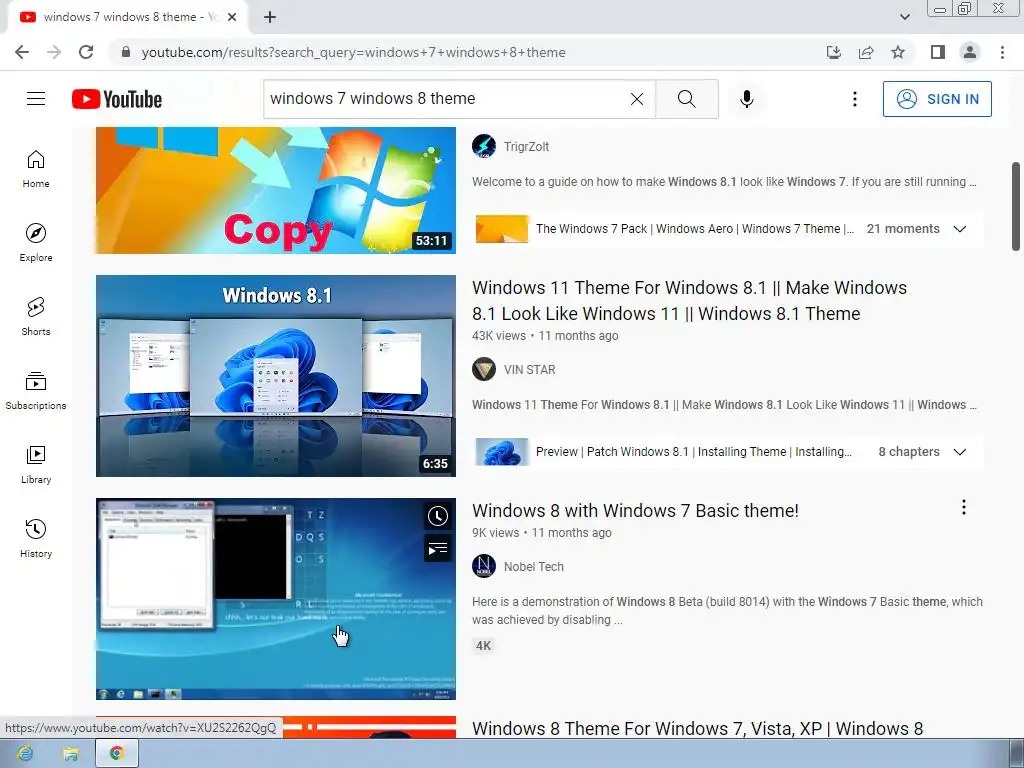Image resolution: width=1024 pixels, height=768 pixels.
Task: Go to Home in sidebar
Action: click(36, 169)
